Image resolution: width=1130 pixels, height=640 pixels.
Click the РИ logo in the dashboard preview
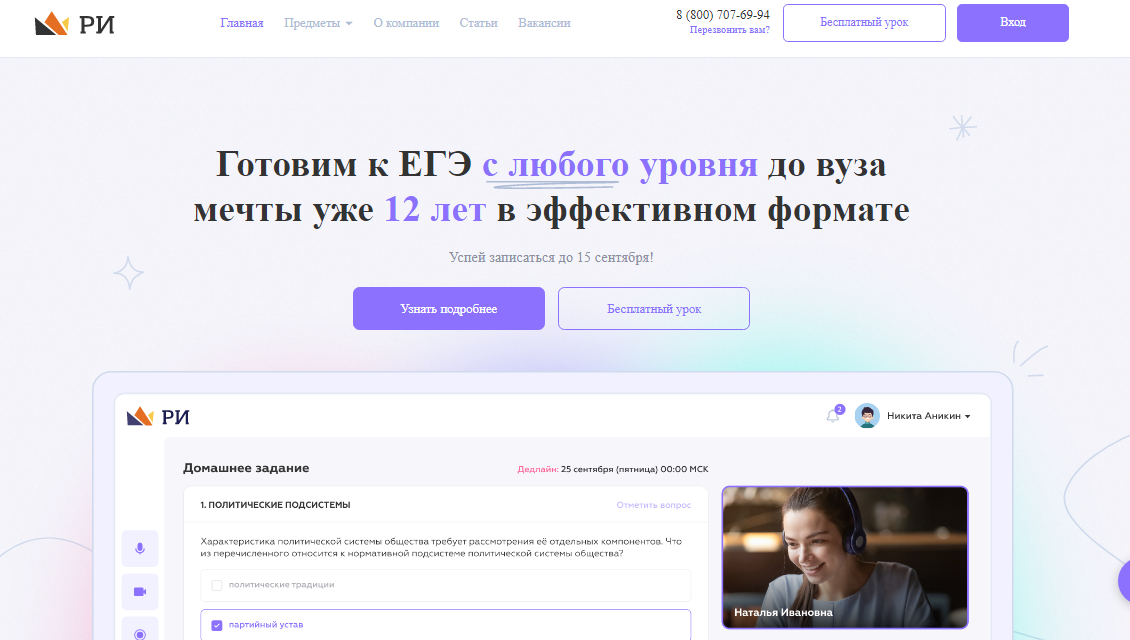(158, 417)
